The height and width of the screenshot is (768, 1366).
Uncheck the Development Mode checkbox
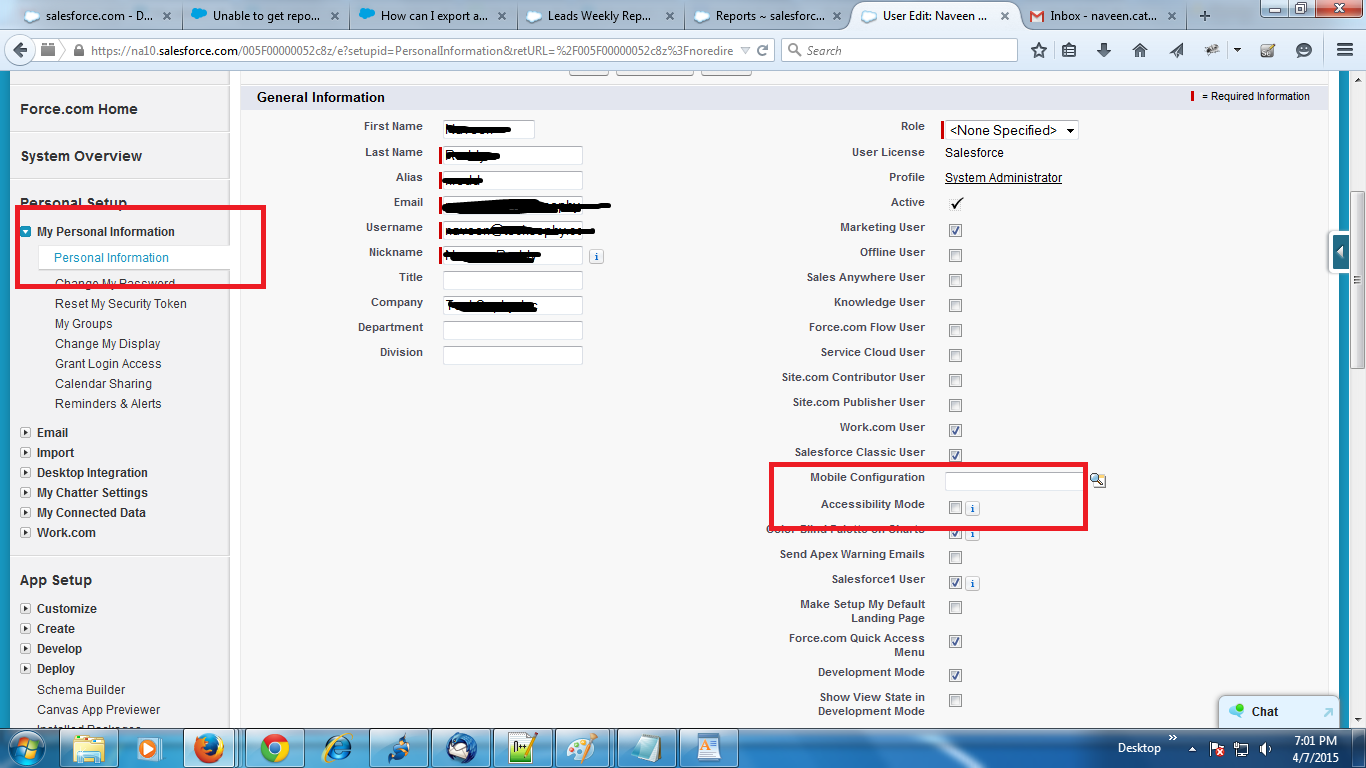tap(955, 675)
